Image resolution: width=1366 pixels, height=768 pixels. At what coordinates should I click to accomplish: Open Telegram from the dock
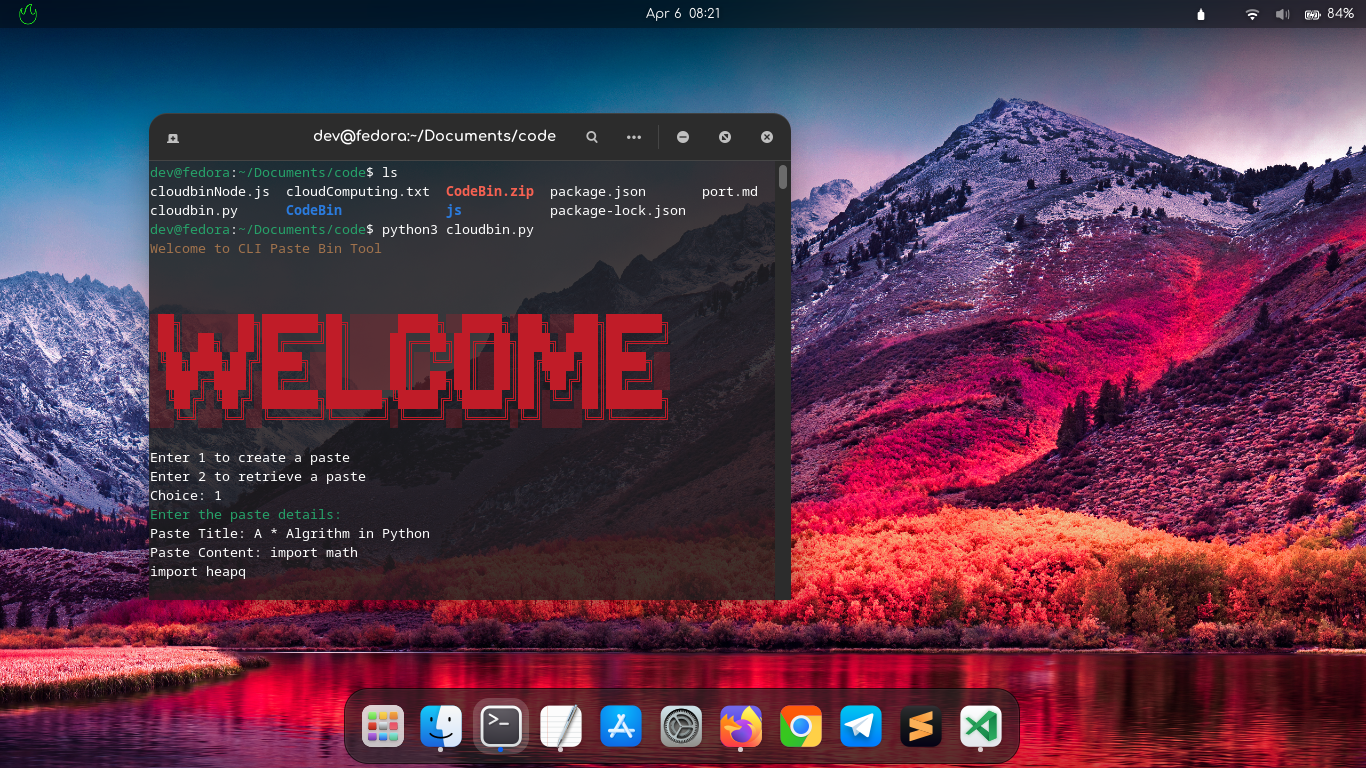861,726
